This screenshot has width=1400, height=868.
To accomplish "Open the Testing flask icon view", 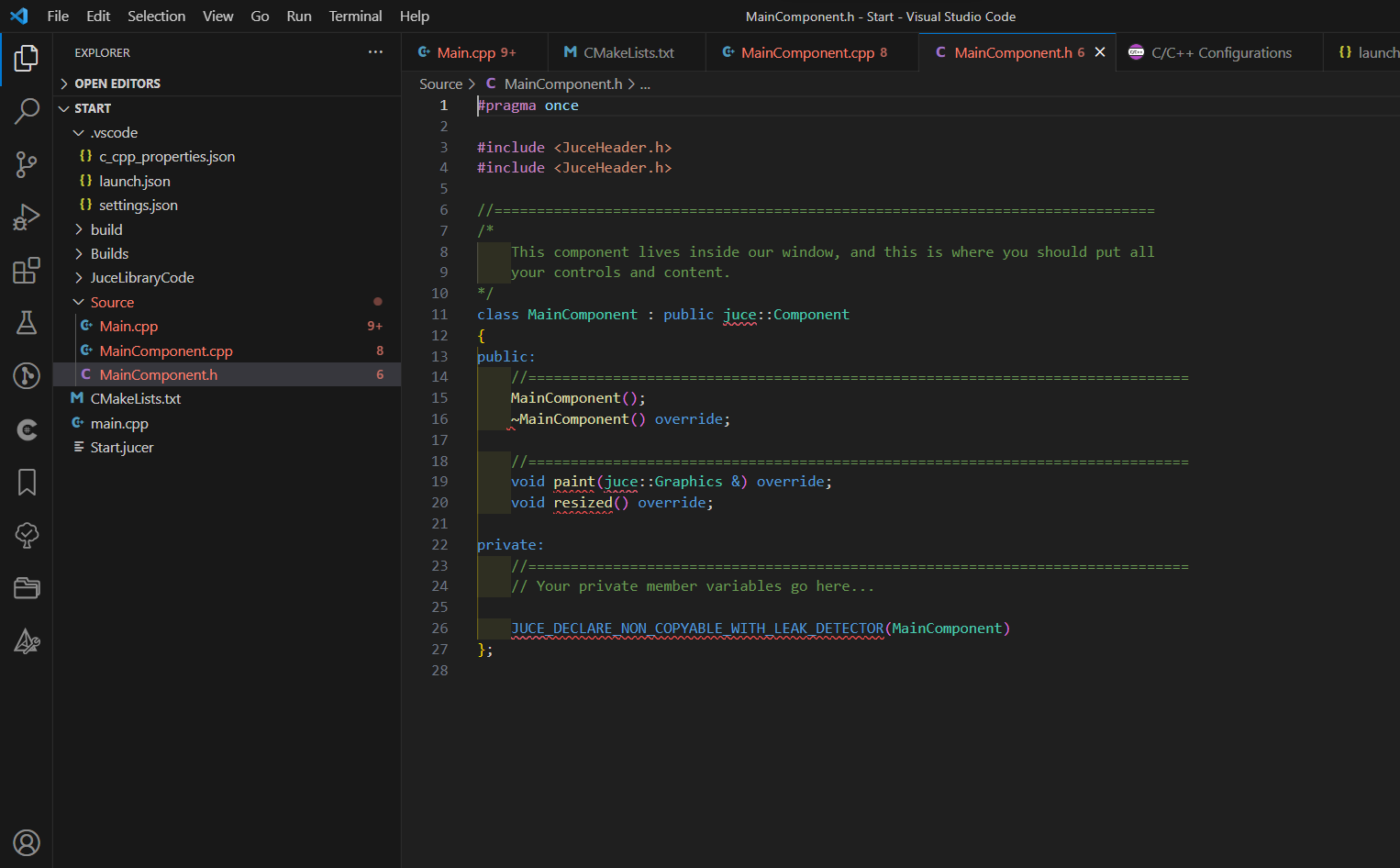I will click(27, 323).
